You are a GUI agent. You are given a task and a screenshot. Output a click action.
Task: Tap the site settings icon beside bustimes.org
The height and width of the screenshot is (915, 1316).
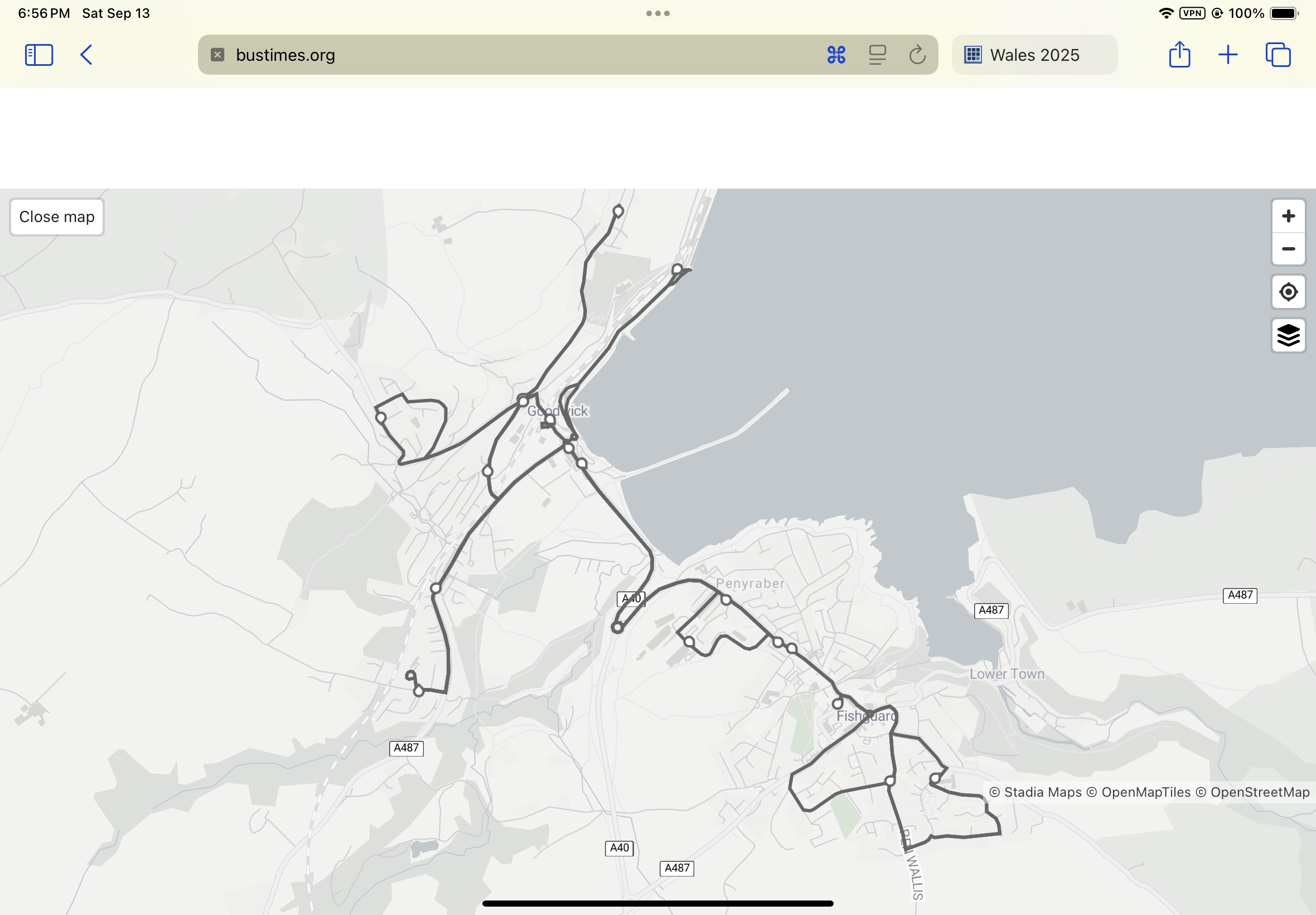(217, 55)
